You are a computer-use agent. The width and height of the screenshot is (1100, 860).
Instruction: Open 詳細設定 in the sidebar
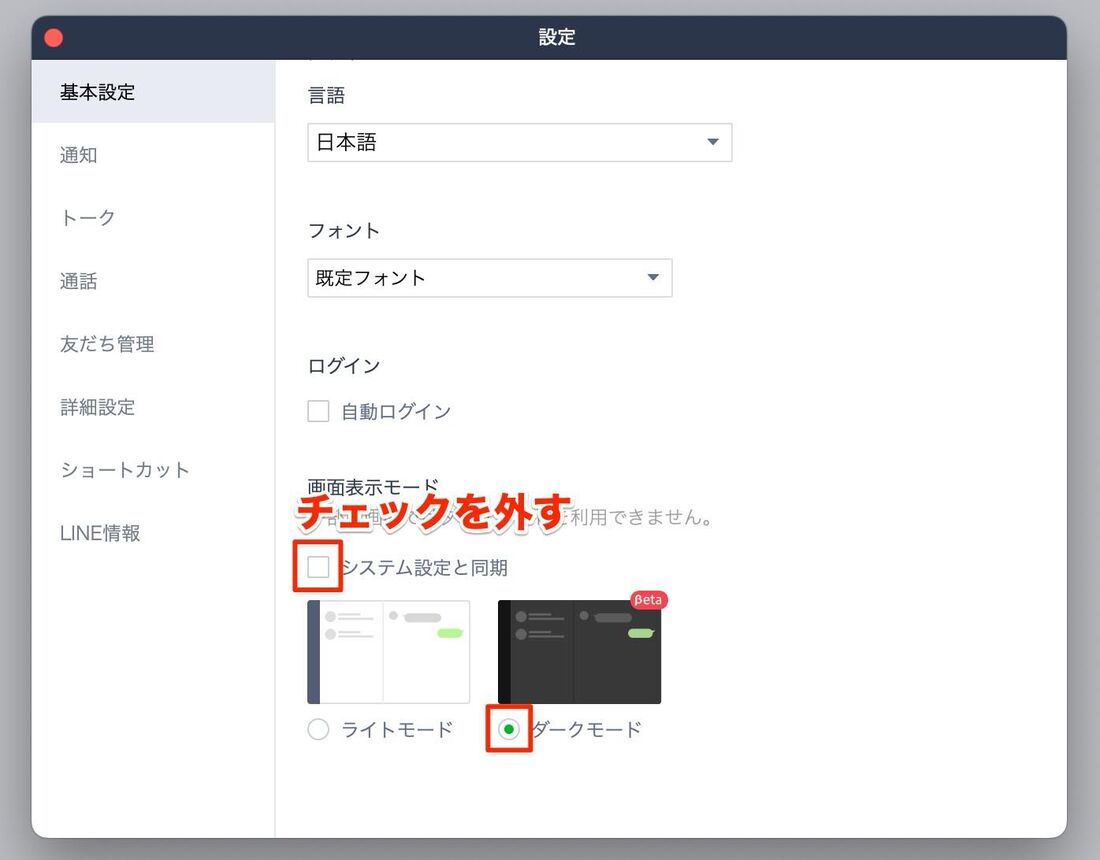pyautogui.click(x=97, y=407)
